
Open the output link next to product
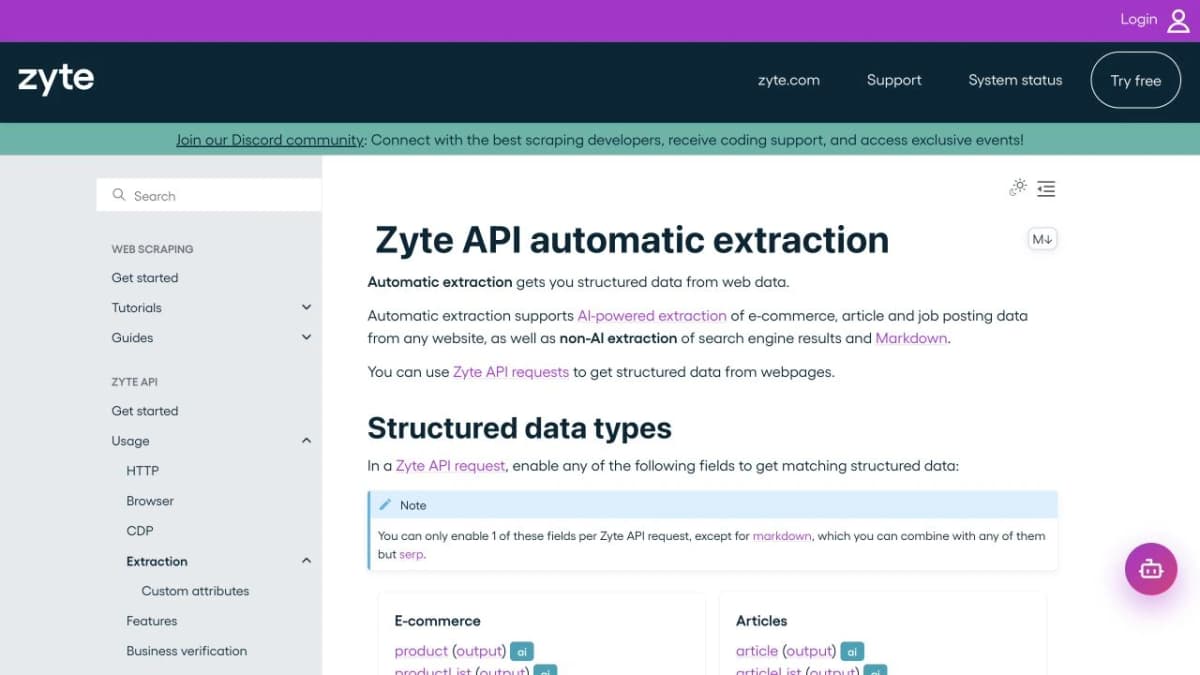coord(479,651)
